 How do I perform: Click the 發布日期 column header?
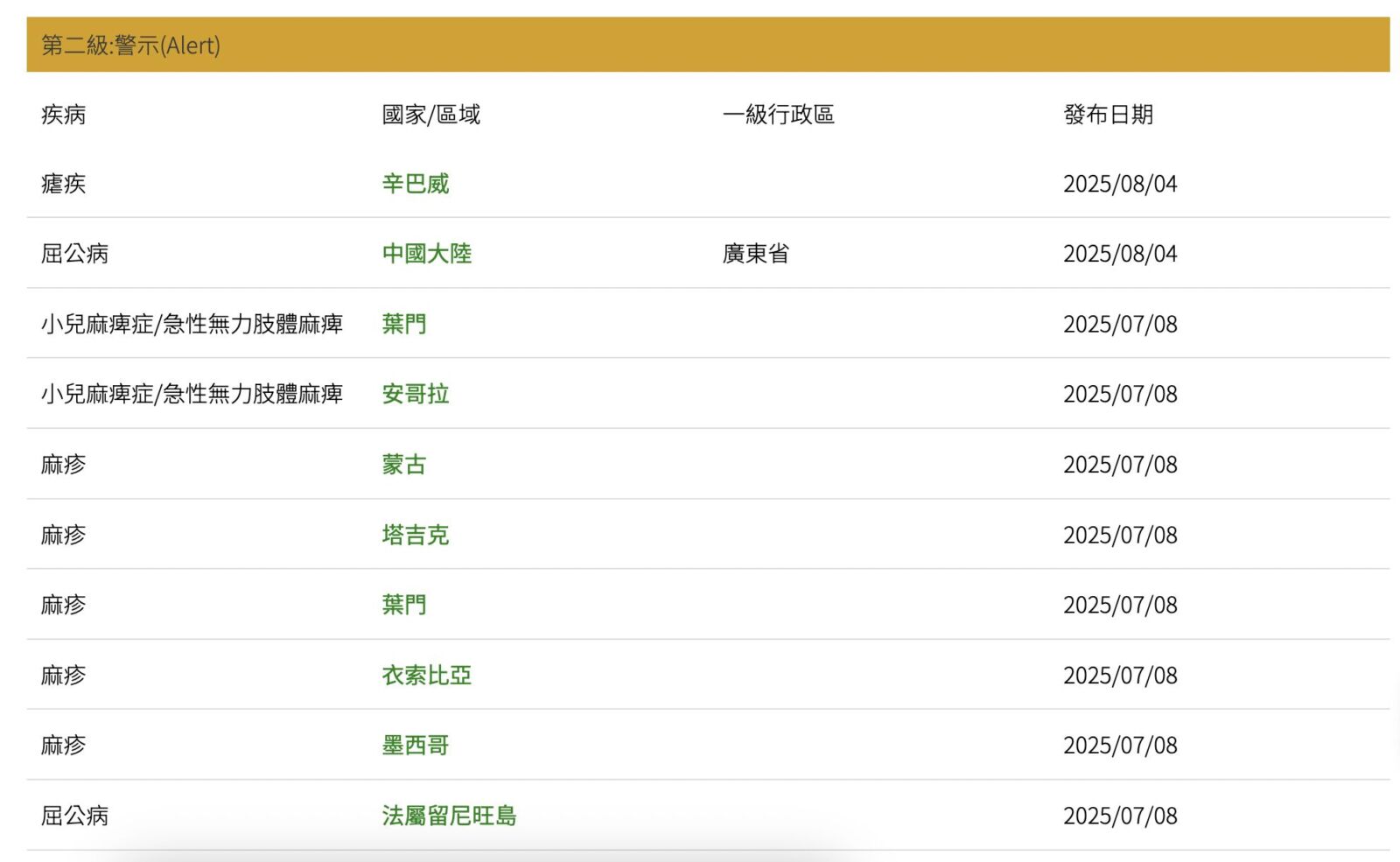pyautogui.click(x=1108, y=115)
